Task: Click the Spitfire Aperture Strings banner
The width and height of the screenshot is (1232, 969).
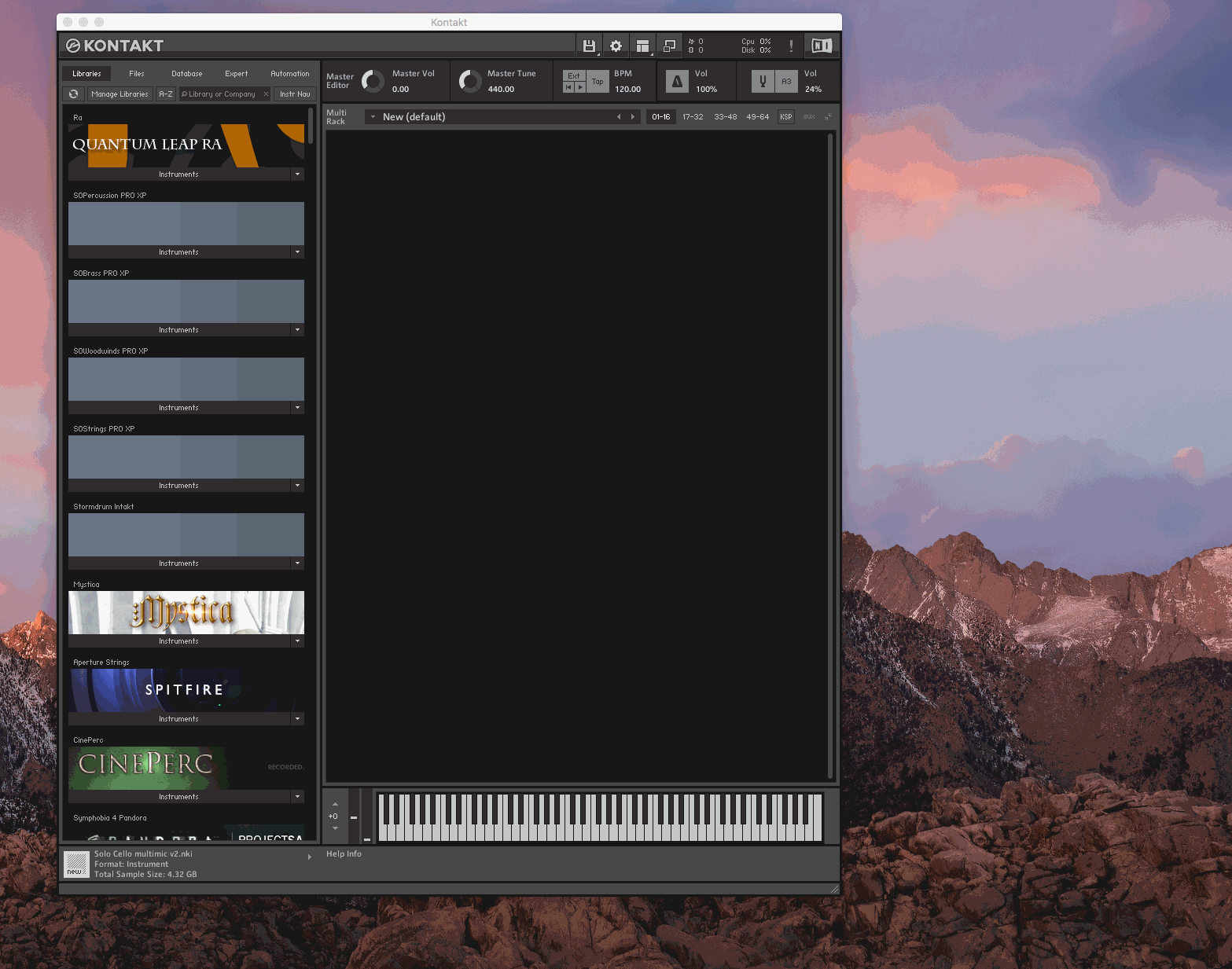Action: tap(186, 690)
